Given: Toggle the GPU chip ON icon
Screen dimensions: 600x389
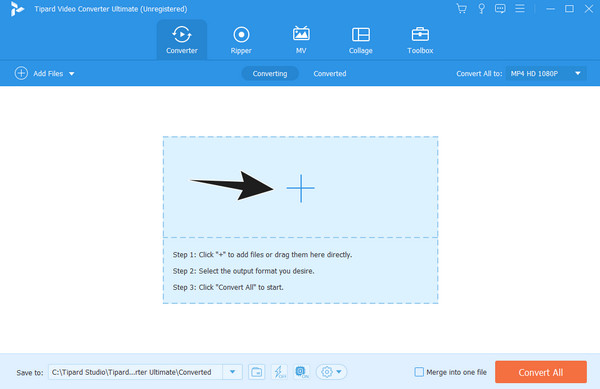Looking at the screenshot, I should [302, 372].
